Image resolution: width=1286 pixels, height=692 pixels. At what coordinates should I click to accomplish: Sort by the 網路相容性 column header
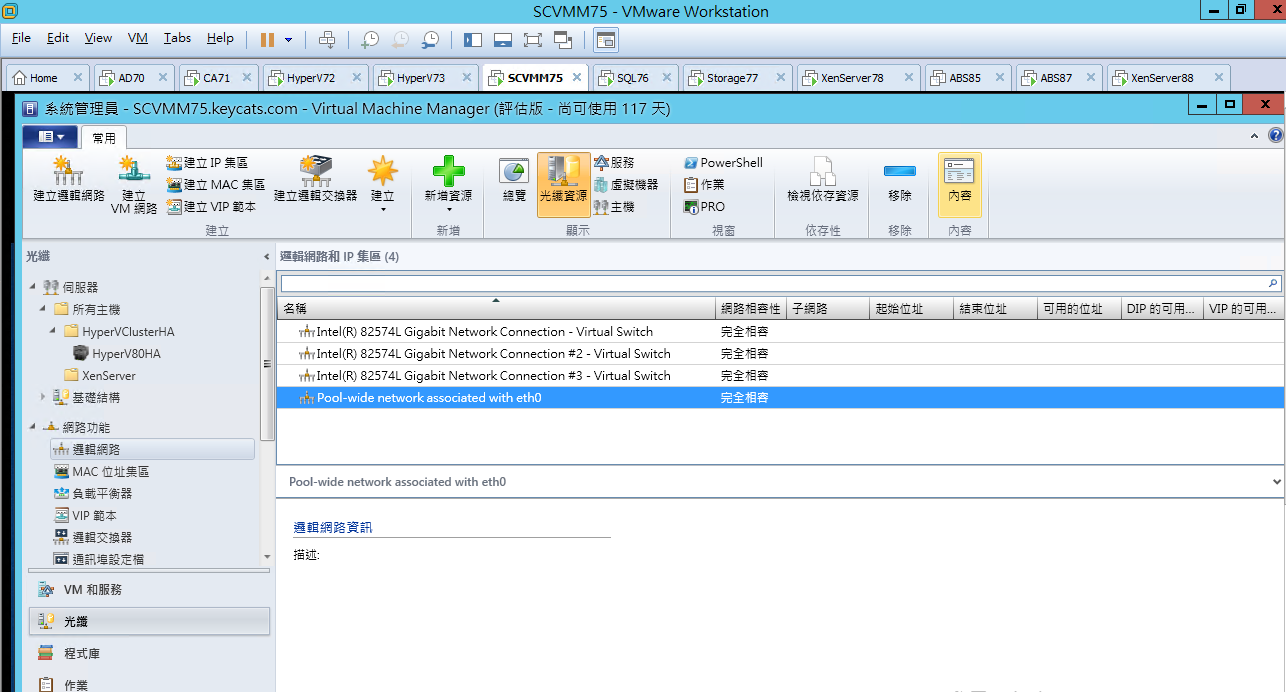click(751, 309)
